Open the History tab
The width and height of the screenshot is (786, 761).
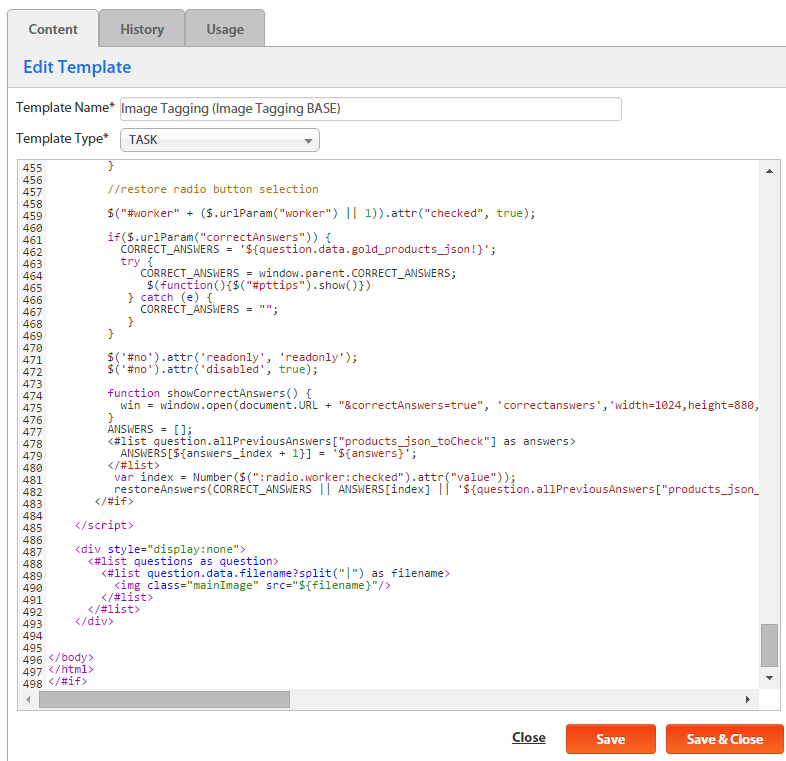point(142,29)
